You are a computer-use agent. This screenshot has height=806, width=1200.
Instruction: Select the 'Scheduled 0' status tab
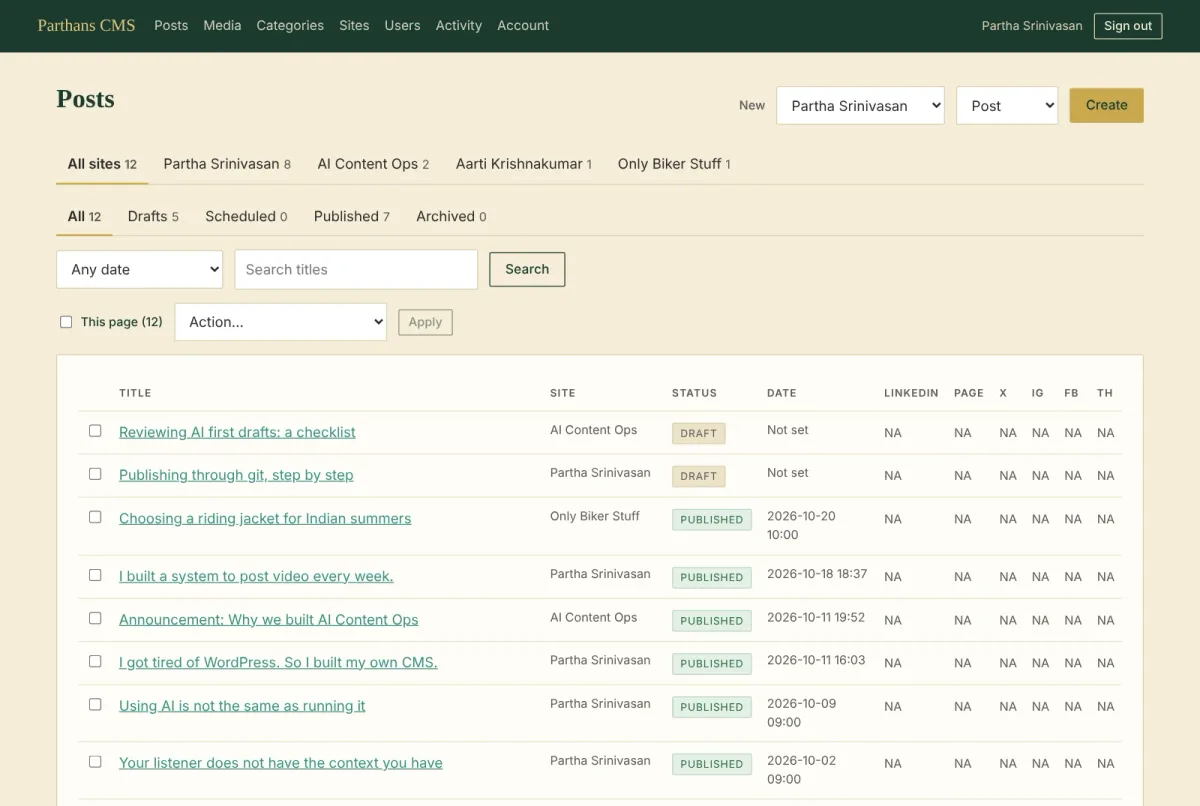point(246,216)
